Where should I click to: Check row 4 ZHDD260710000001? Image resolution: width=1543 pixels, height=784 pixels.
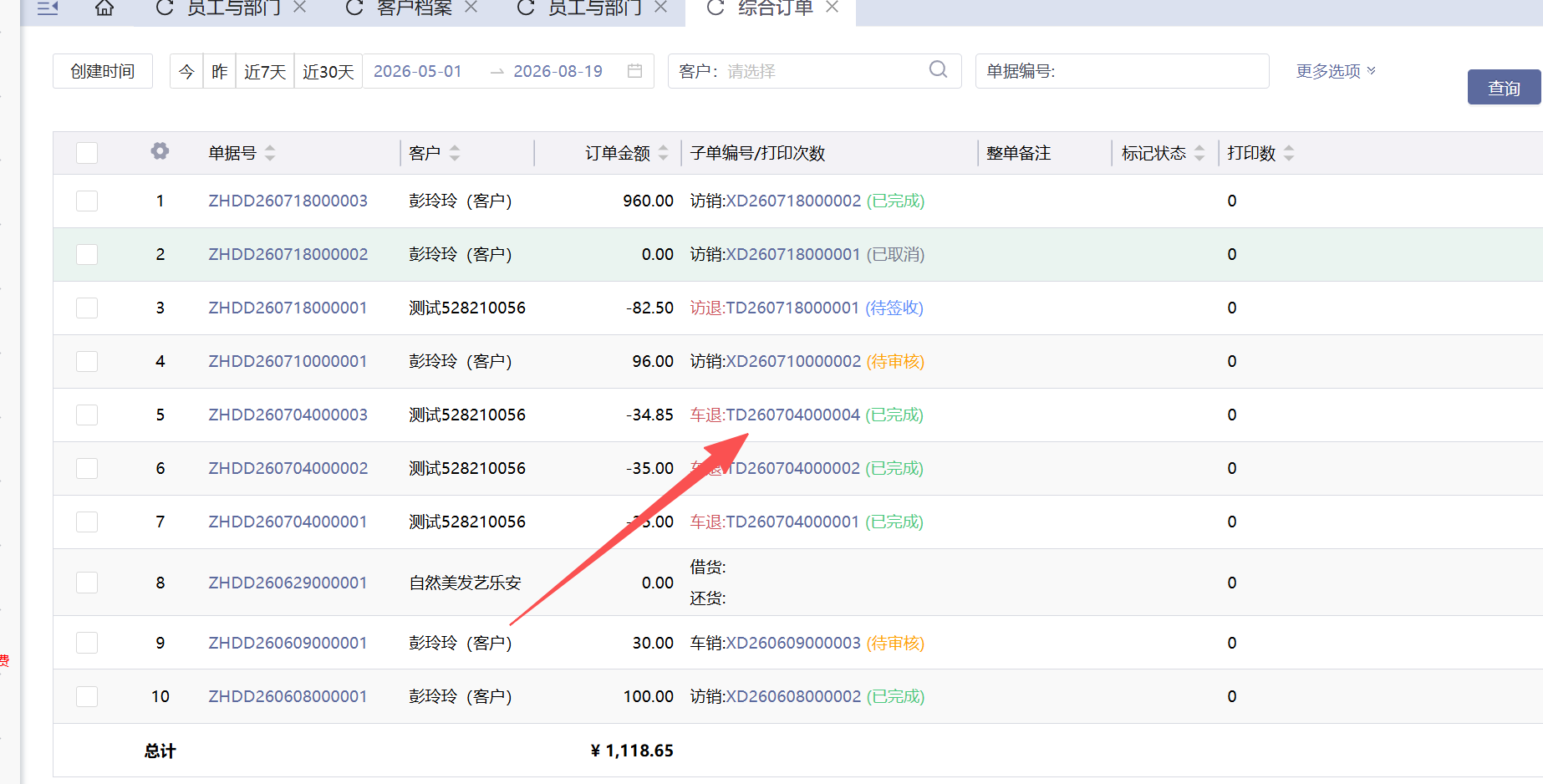click(87, 361)
